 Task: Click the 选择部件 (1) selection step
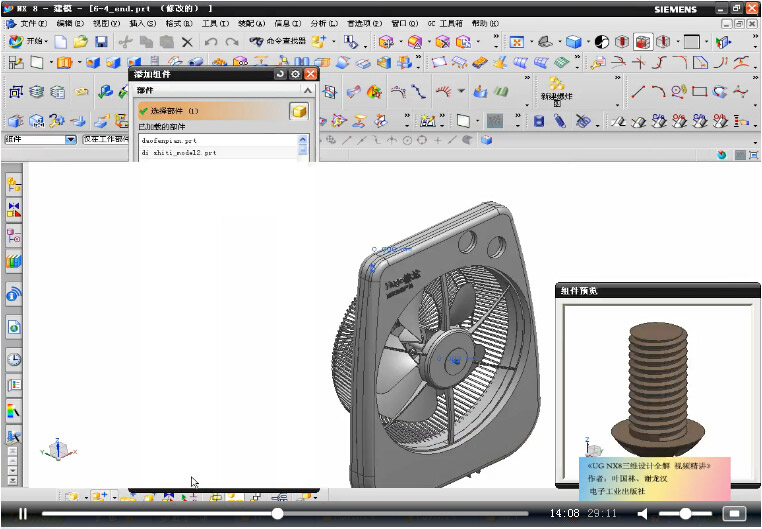tap(213, 111)
